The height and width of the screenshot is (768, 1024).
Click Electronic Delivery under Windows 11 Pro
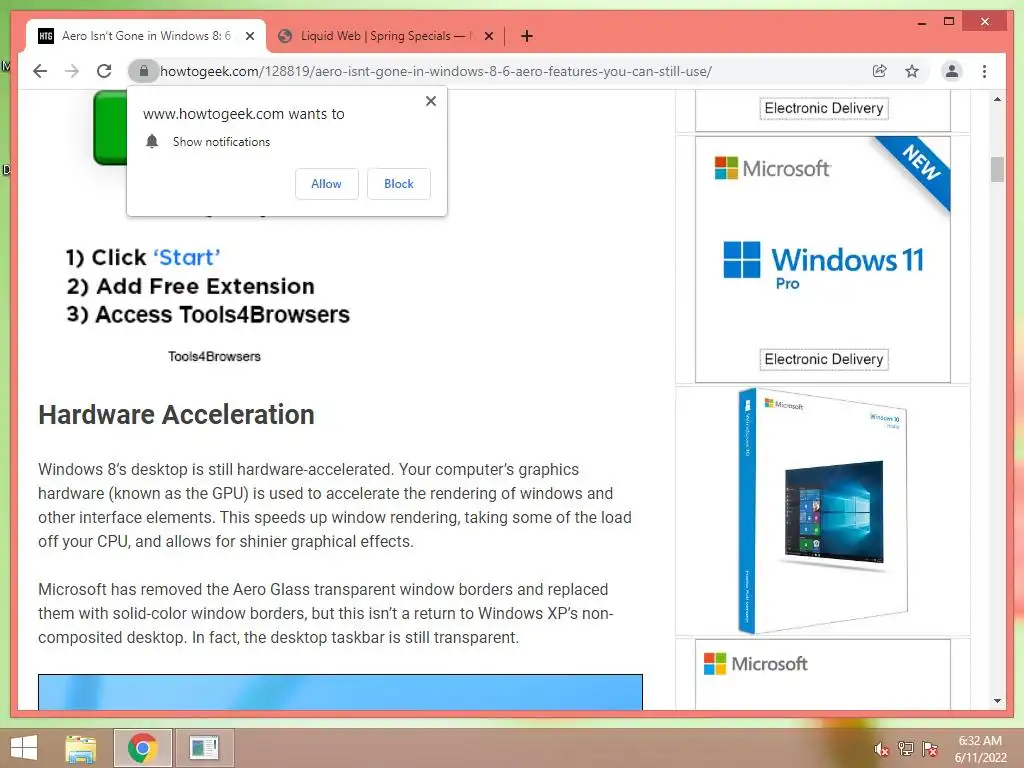tap(824, 359)
